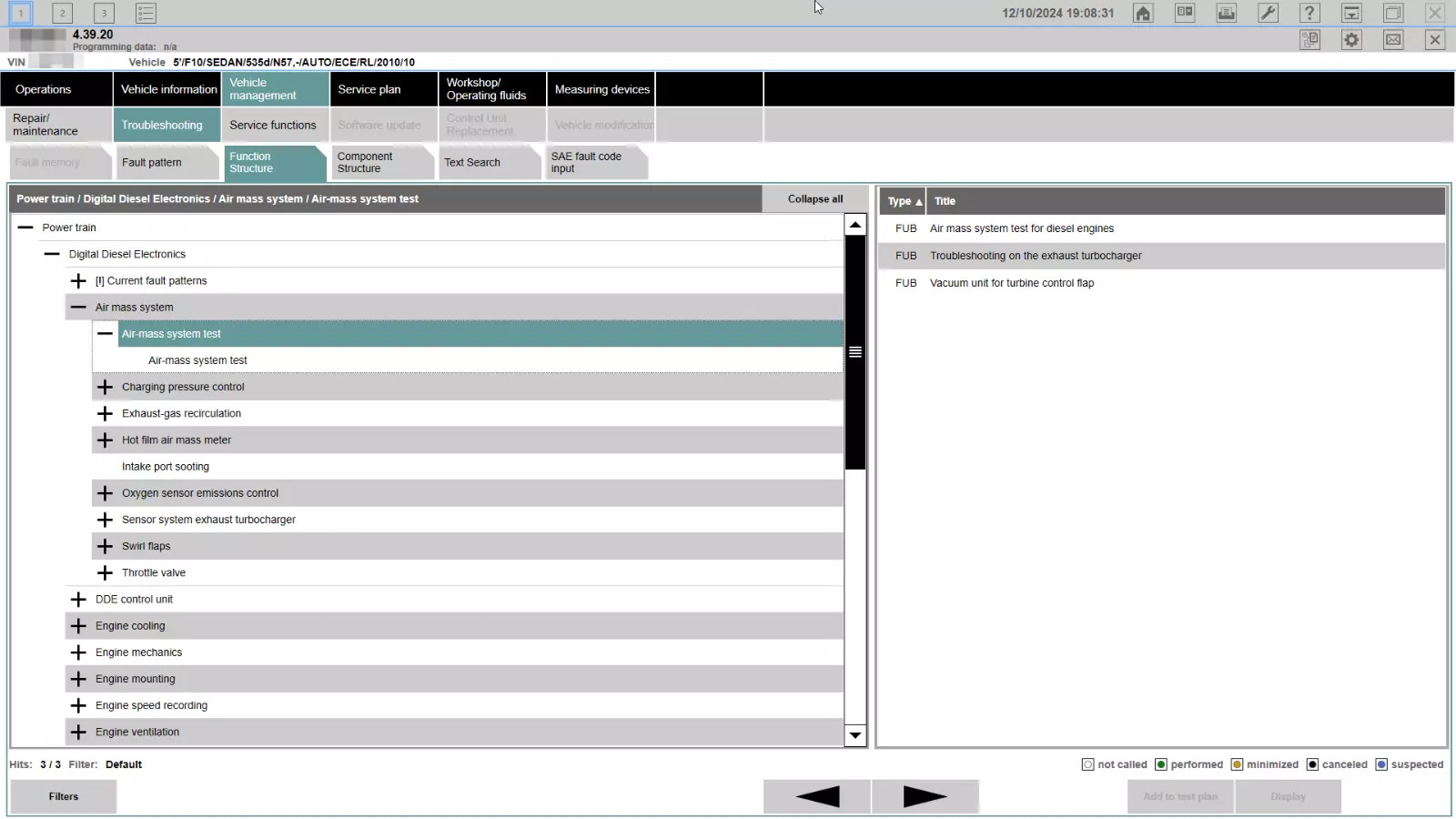
Task: Open the envelope feedback icon
Action: [1393, 40]
